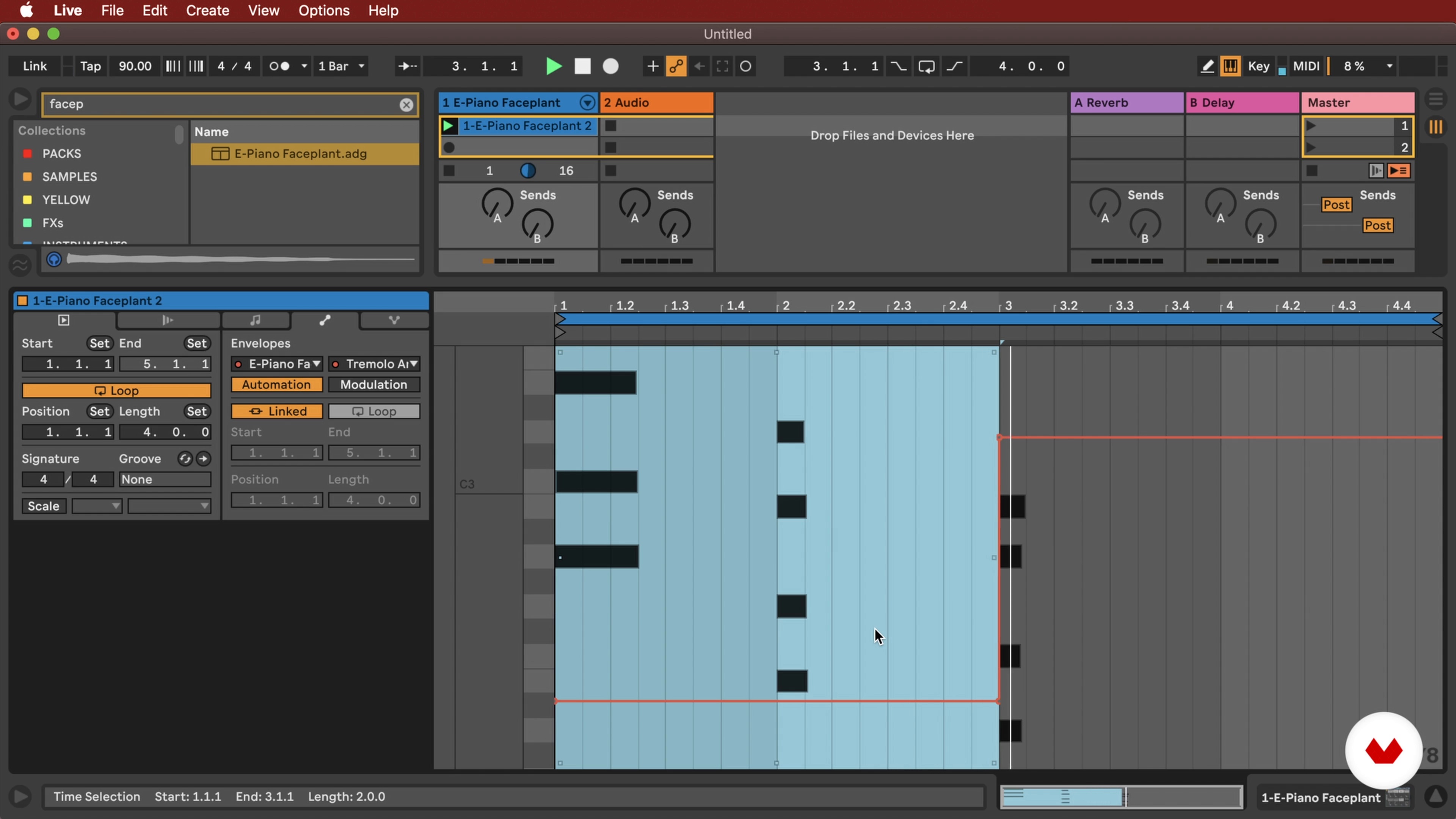Start playback with the green Play button
1456x819 pixels.
[x=553, y=66]
